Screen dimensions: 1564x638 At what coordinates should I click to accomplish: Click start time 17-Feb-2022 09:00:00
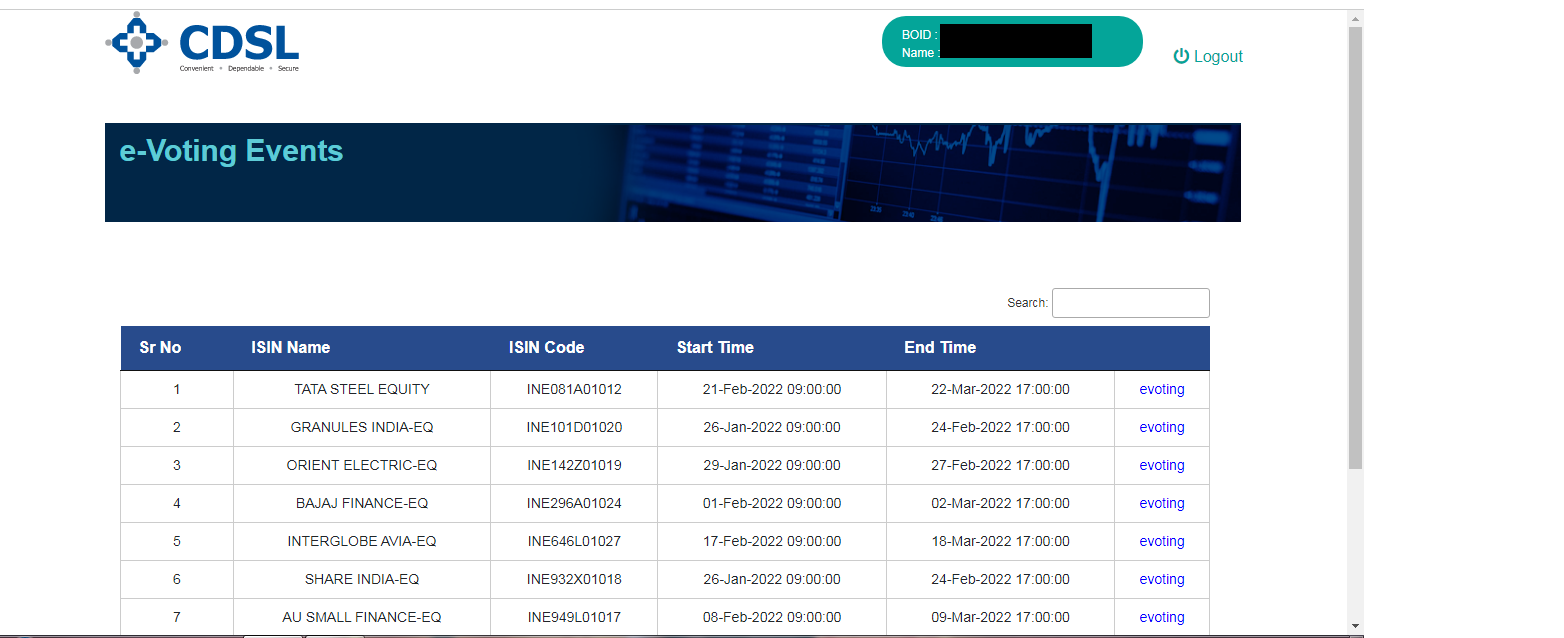(772, 542)
